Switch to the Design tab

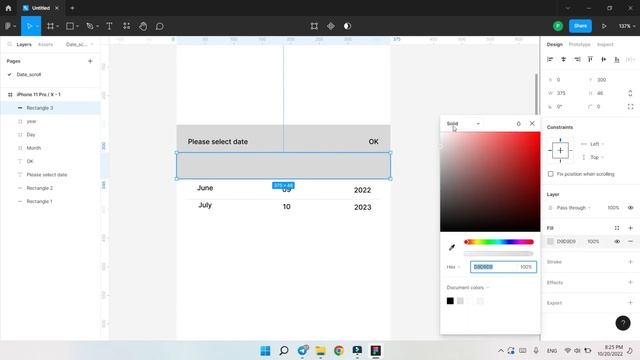click(x=555, y=44)
